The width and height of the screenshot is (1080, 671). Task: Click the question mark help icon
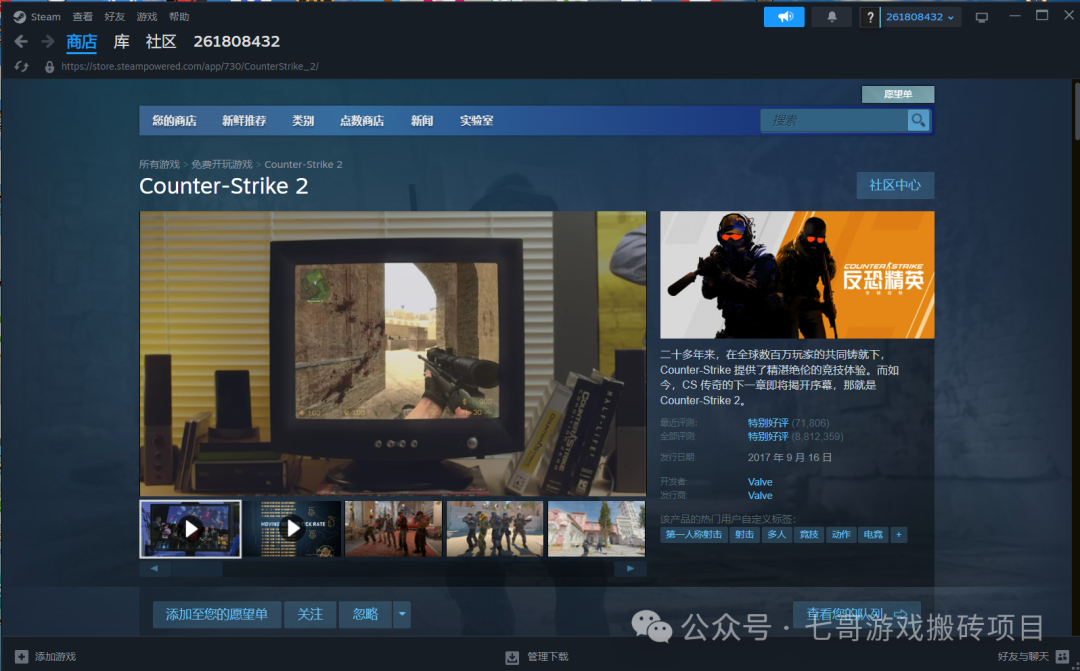coord(870,17)
